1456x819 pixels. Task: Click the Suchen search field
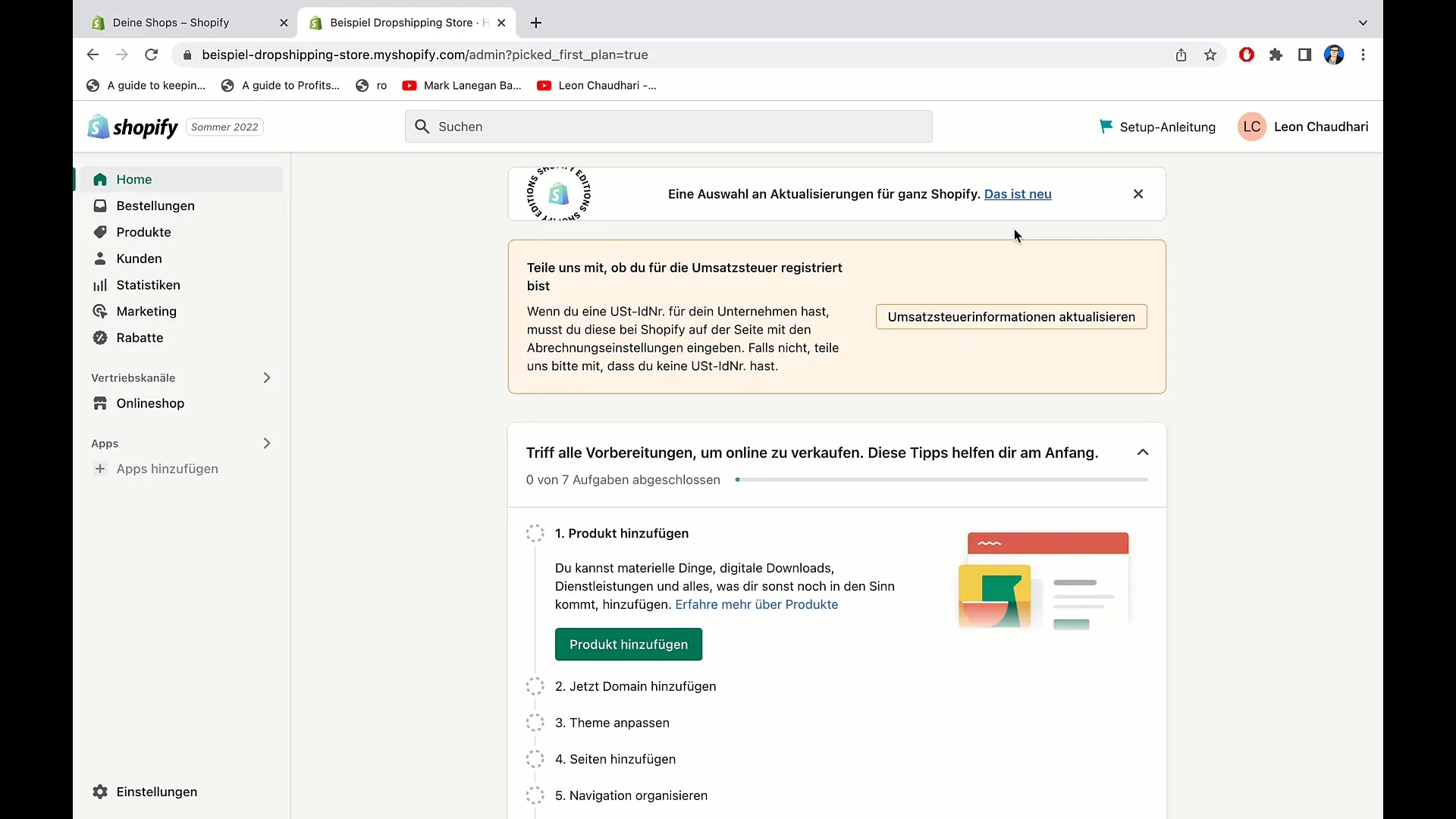[x=669, y=127]
